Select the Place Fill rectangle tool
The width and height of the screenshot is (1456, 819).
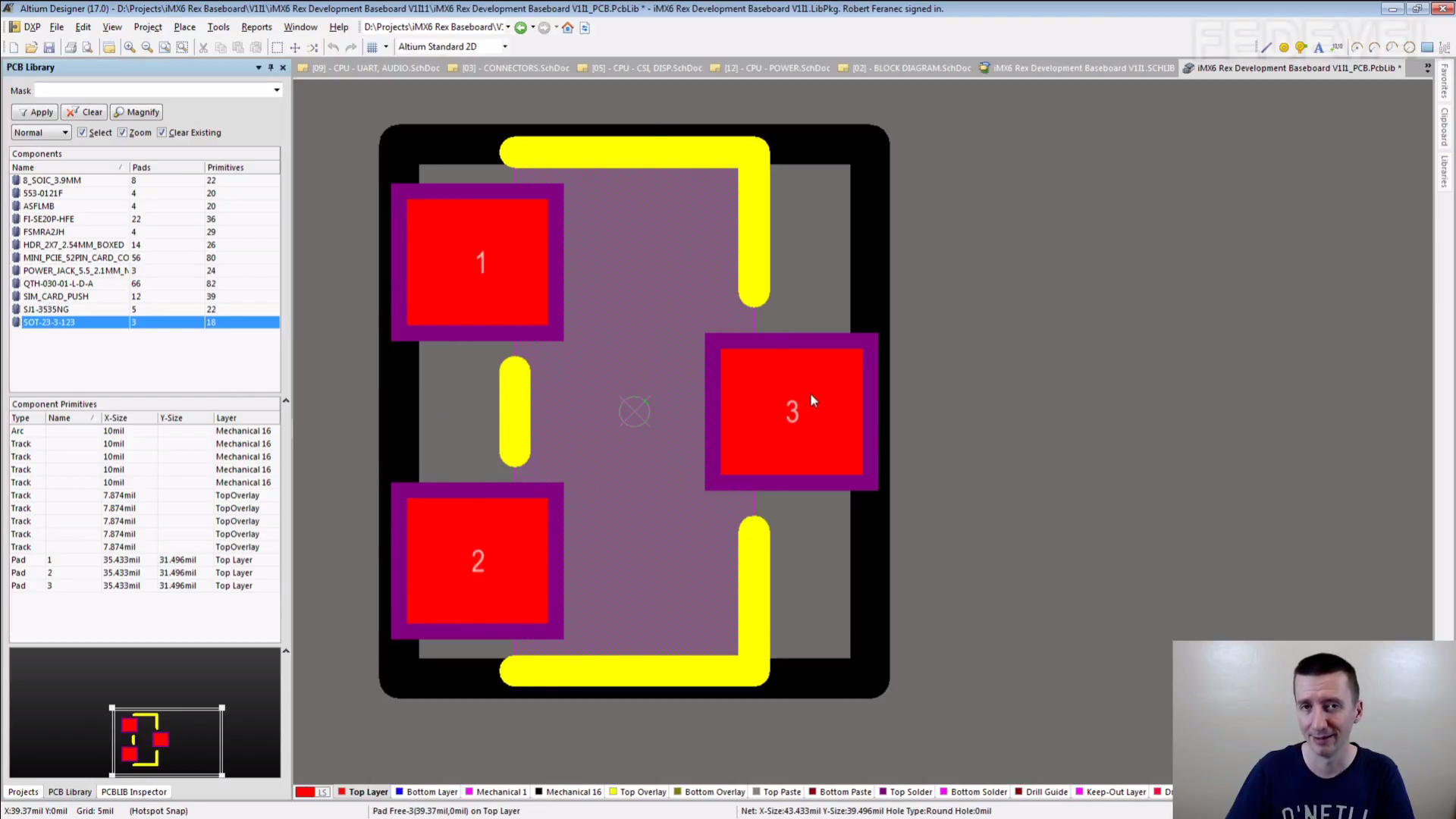coord(1427,47)
